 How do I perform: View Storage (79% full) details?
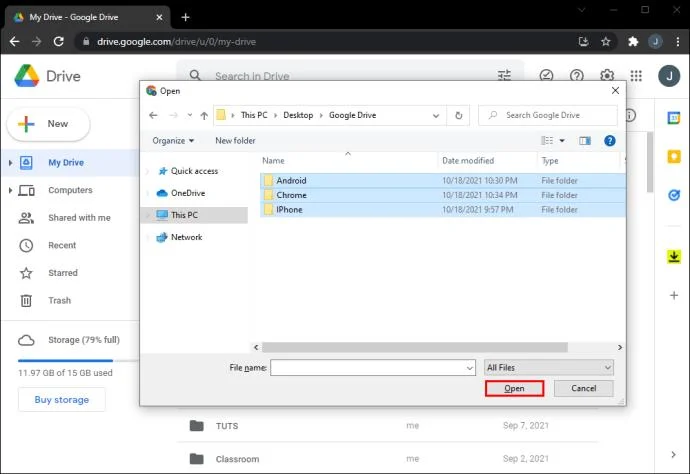pos(84,340)
